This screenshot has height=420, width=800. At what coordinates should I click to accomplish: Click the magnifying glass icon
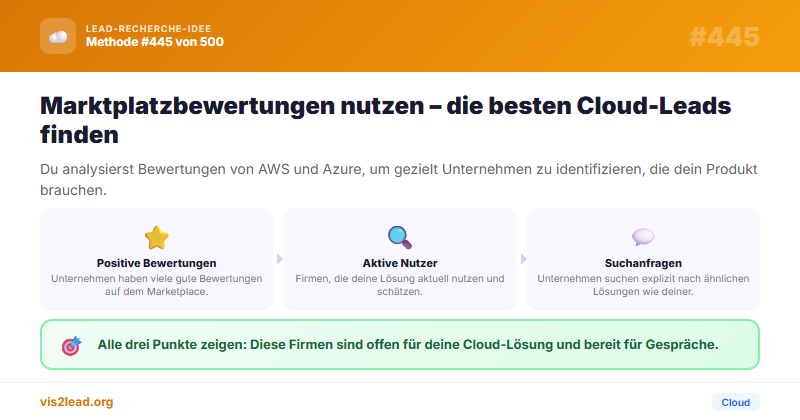click(399, 237)
